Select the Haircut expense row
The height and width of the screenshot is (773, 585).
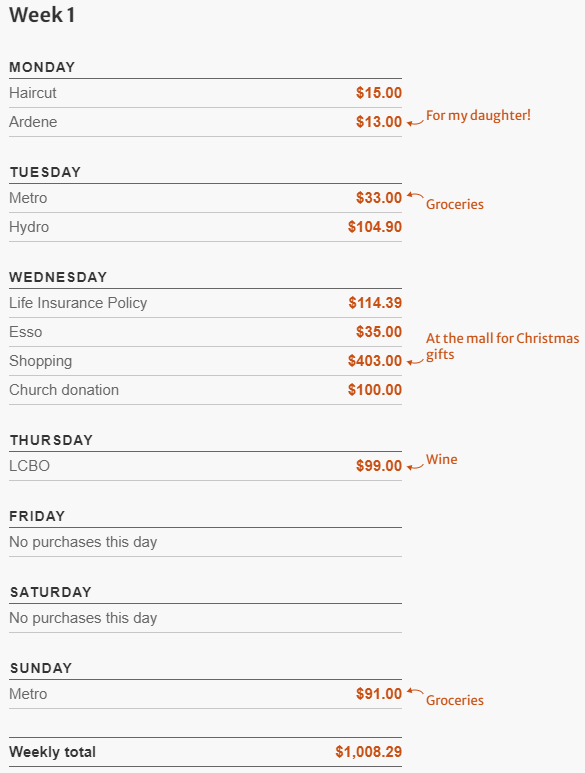point(206,93)
